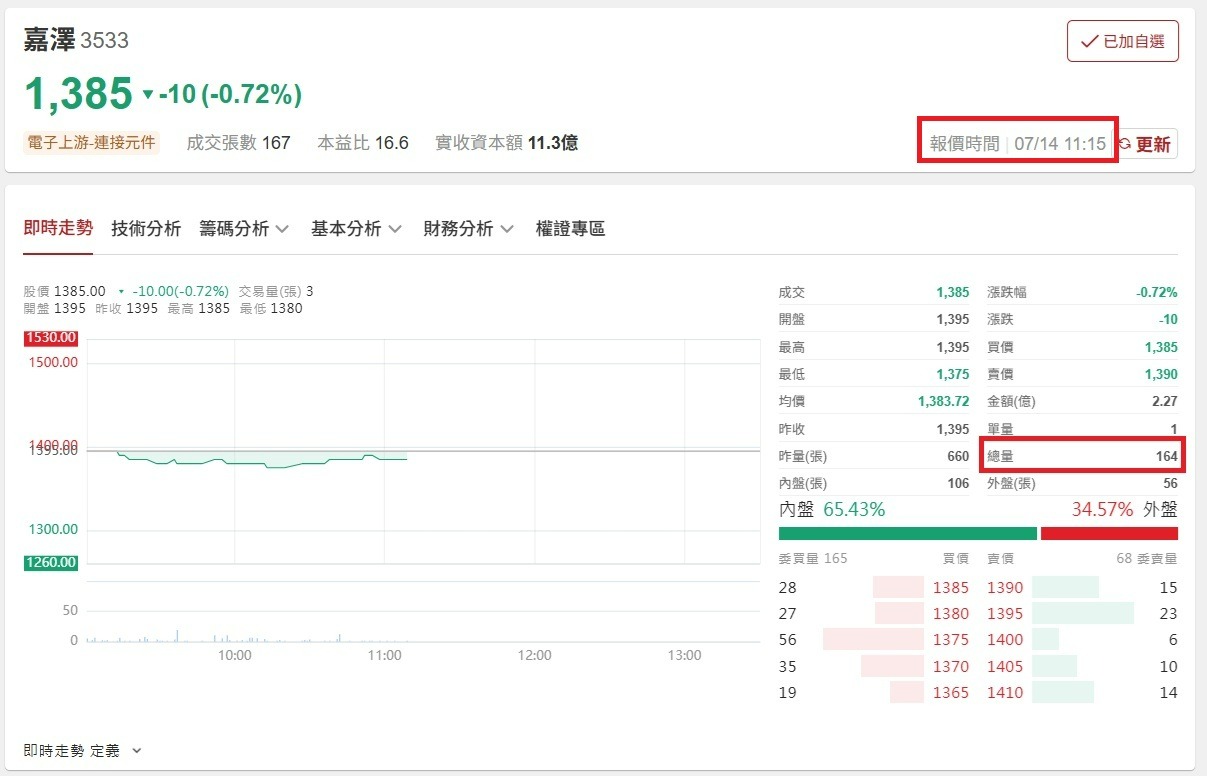
Task: Click the refresh icon beside 更新
Action: pos(1124,144)
